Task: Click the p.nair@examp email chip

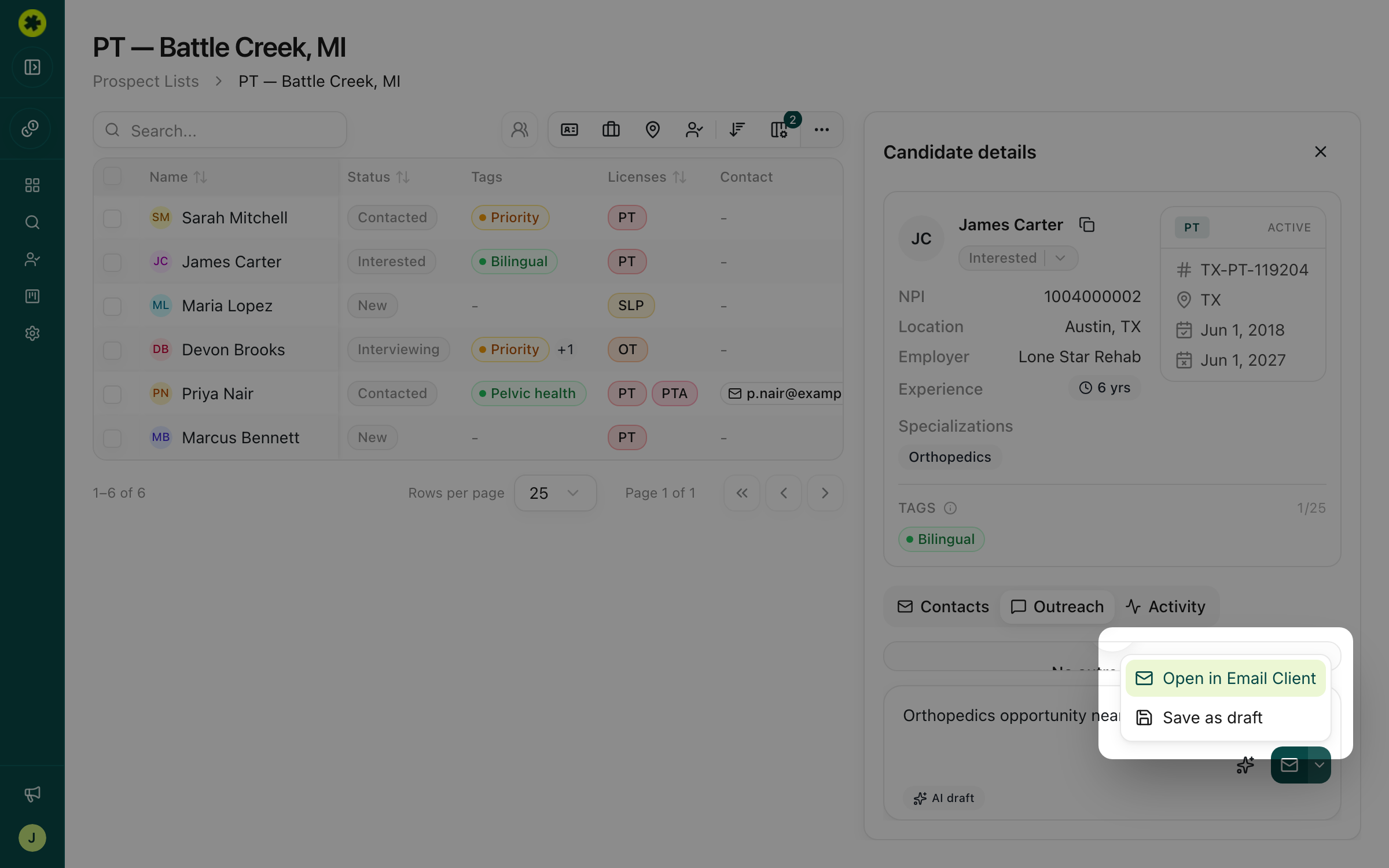Action: (782, 393)
